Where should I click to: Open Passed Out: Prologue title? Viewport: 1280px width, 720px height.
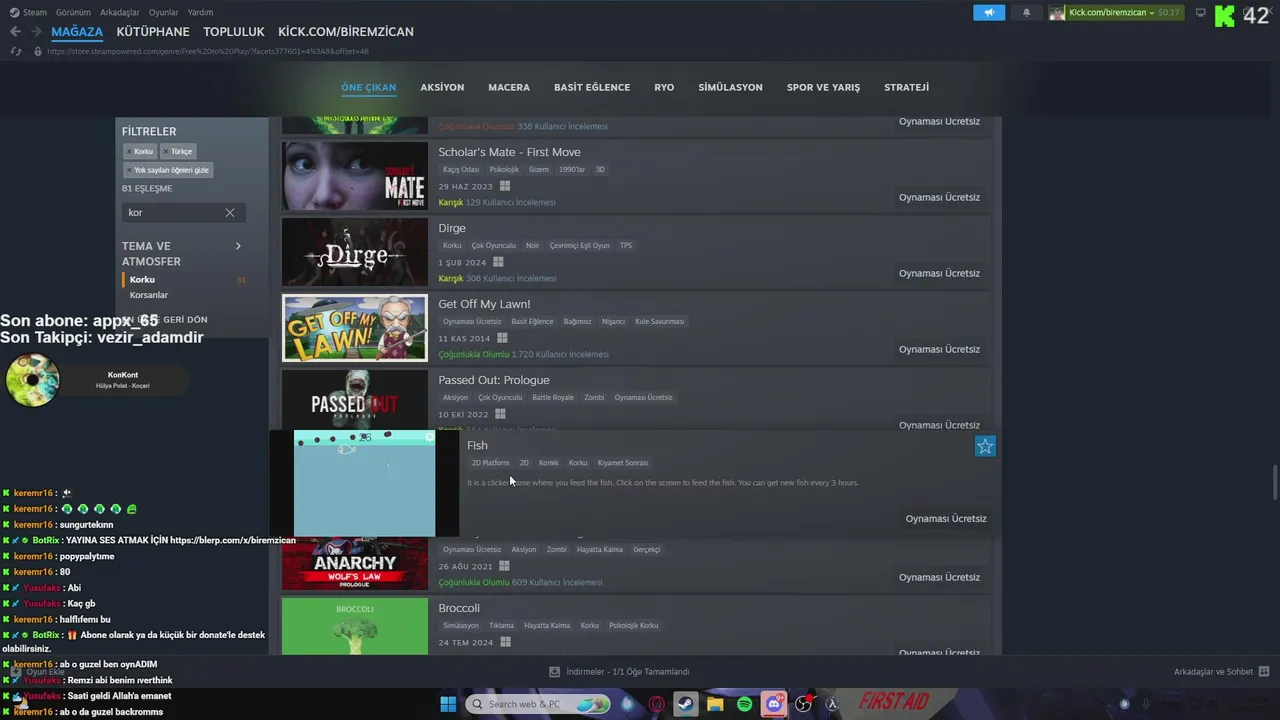coord(494,380)
